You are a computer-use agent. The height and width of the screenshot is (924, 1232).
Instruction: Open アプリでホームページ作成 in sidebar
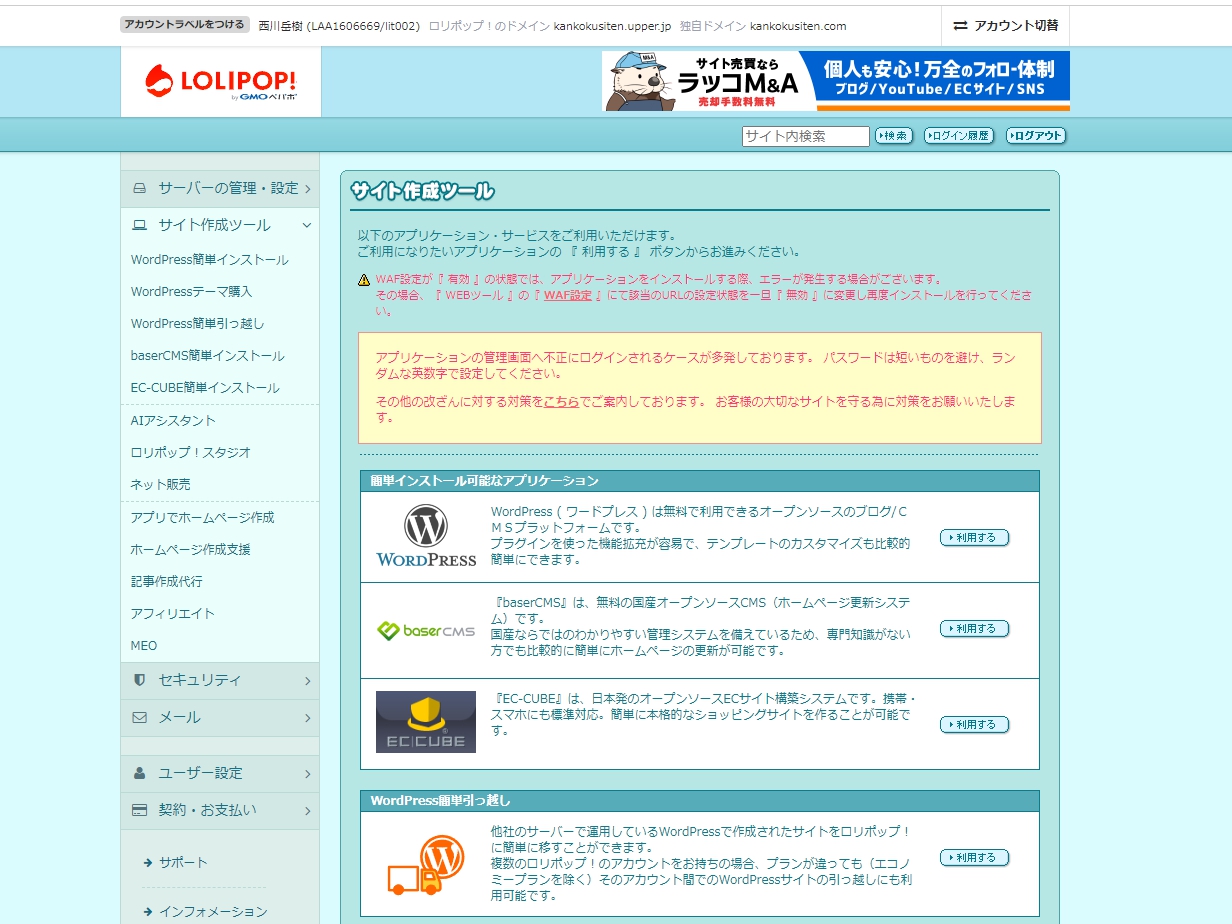pos(203,518)
